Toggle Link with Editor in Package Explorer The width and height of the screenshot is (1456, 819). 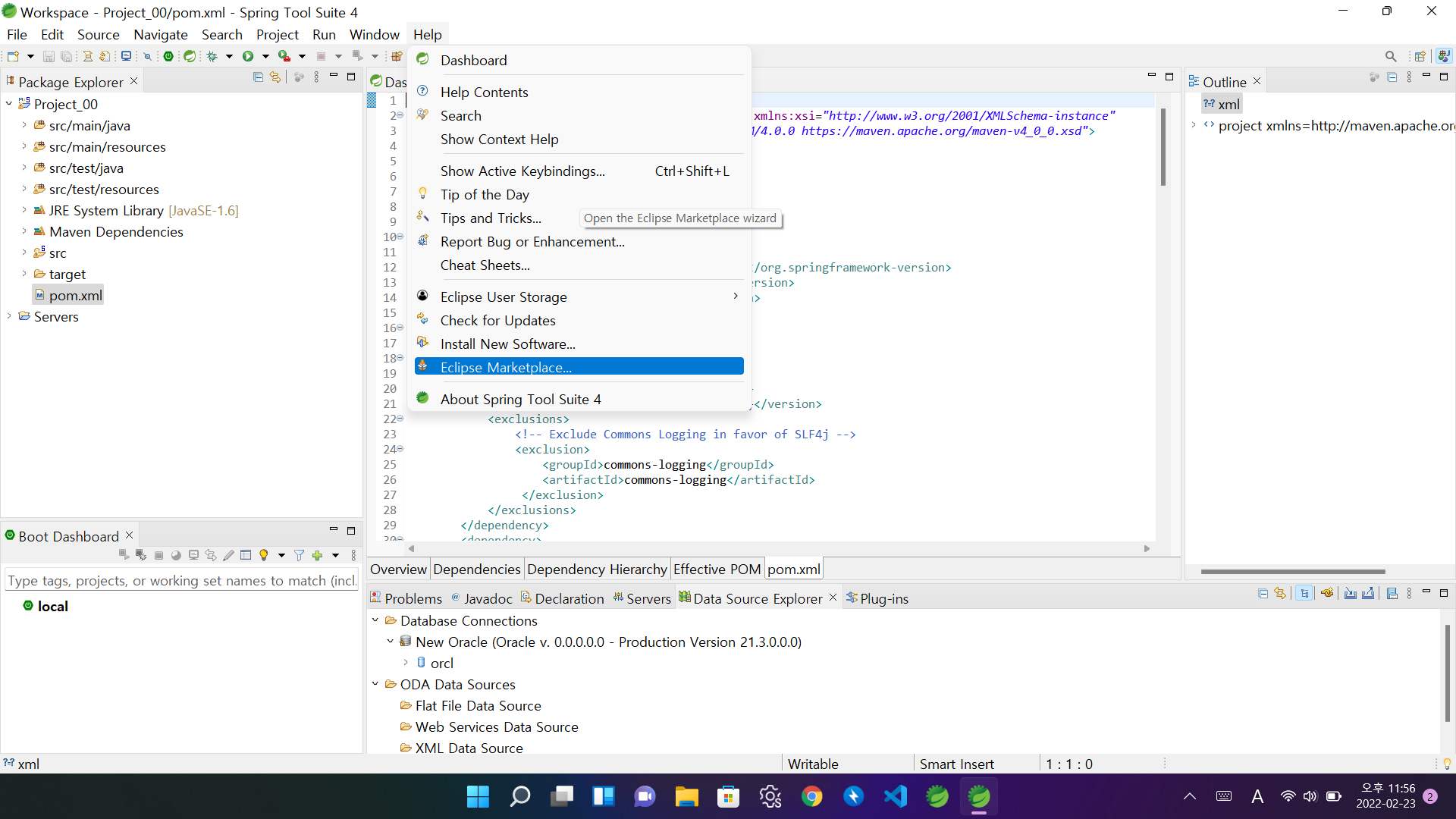[275, 77]
